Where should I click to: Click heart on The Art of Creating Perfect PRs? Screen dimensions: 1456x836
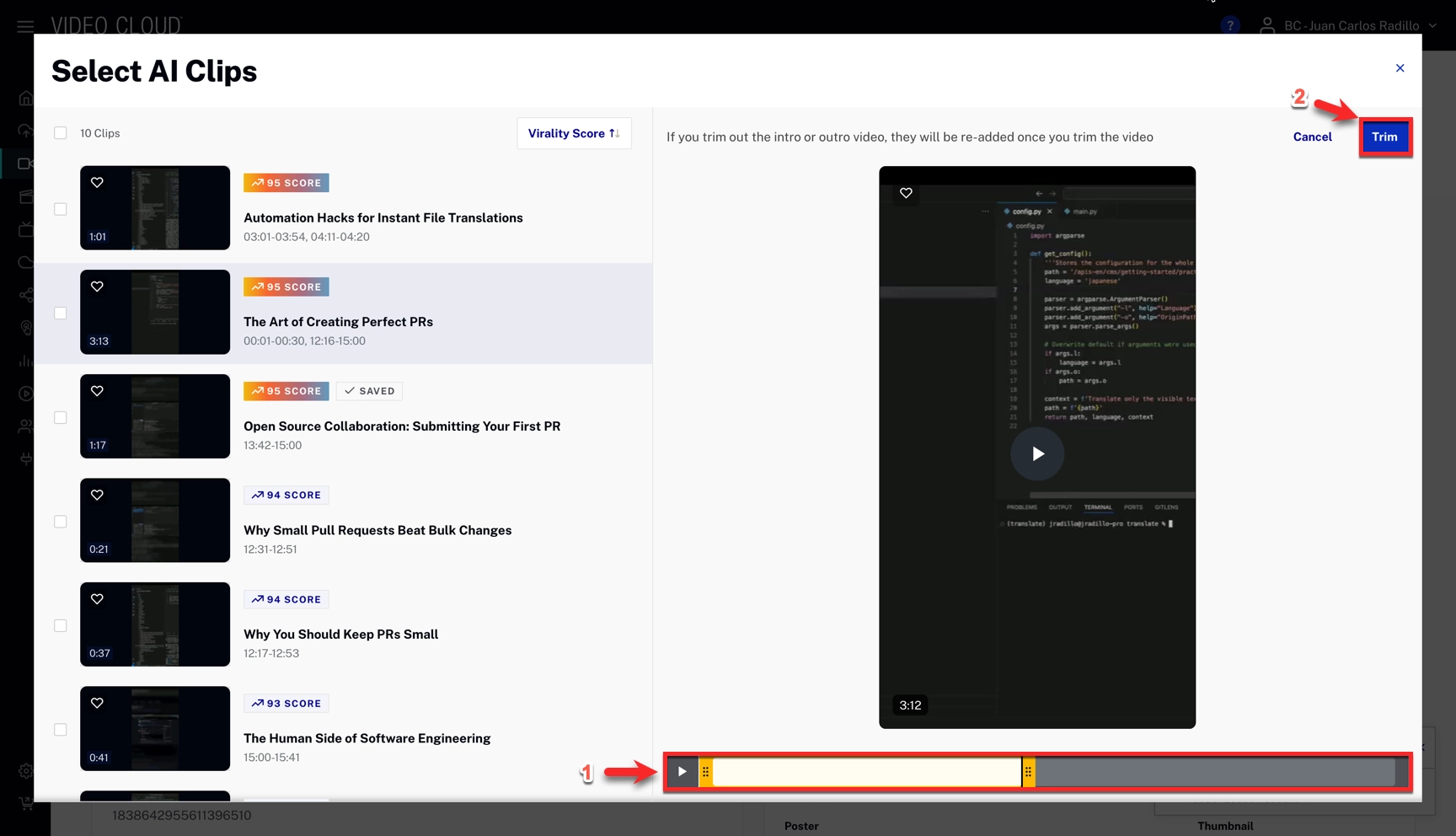97,287
